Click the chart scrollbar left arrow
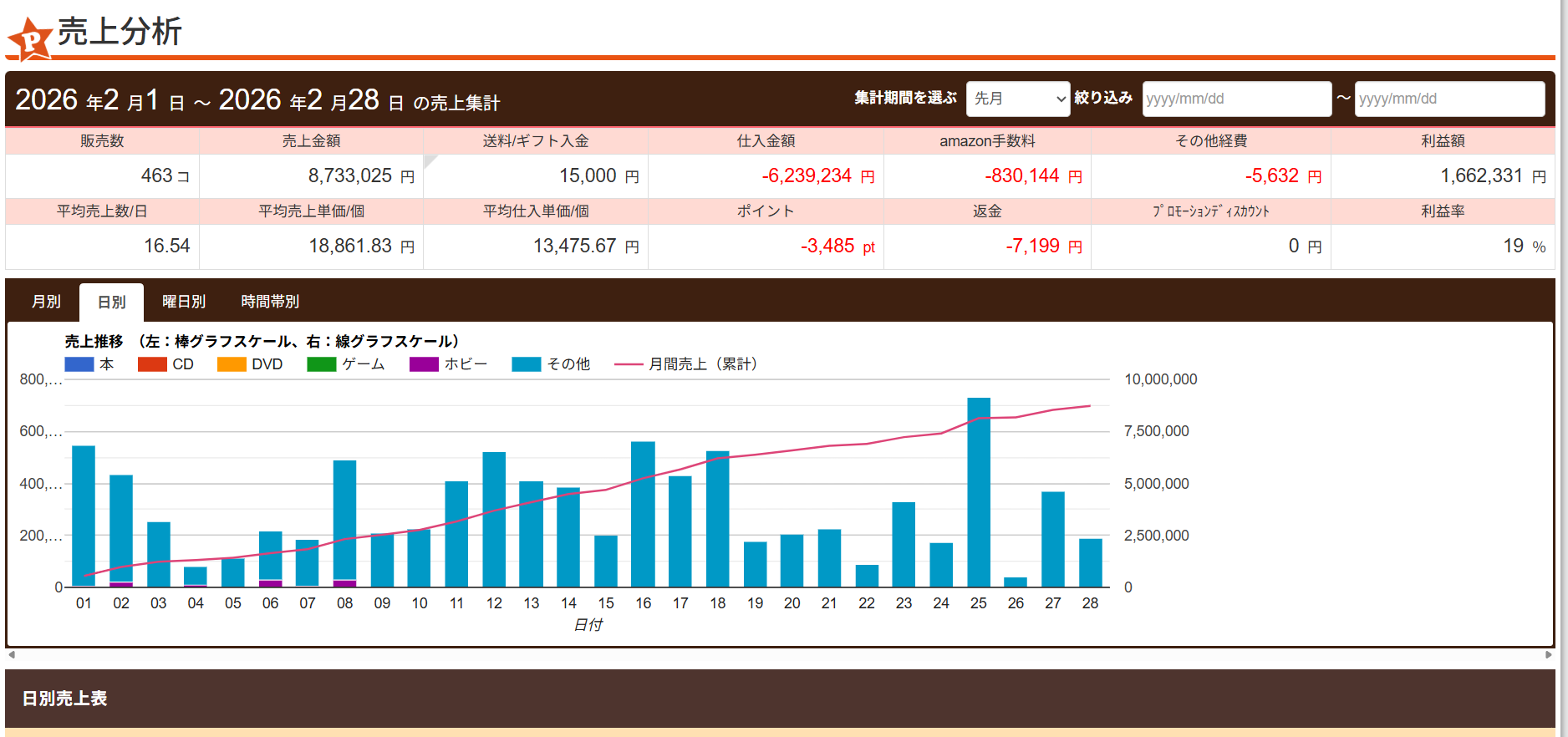 [x=12, y=655]
